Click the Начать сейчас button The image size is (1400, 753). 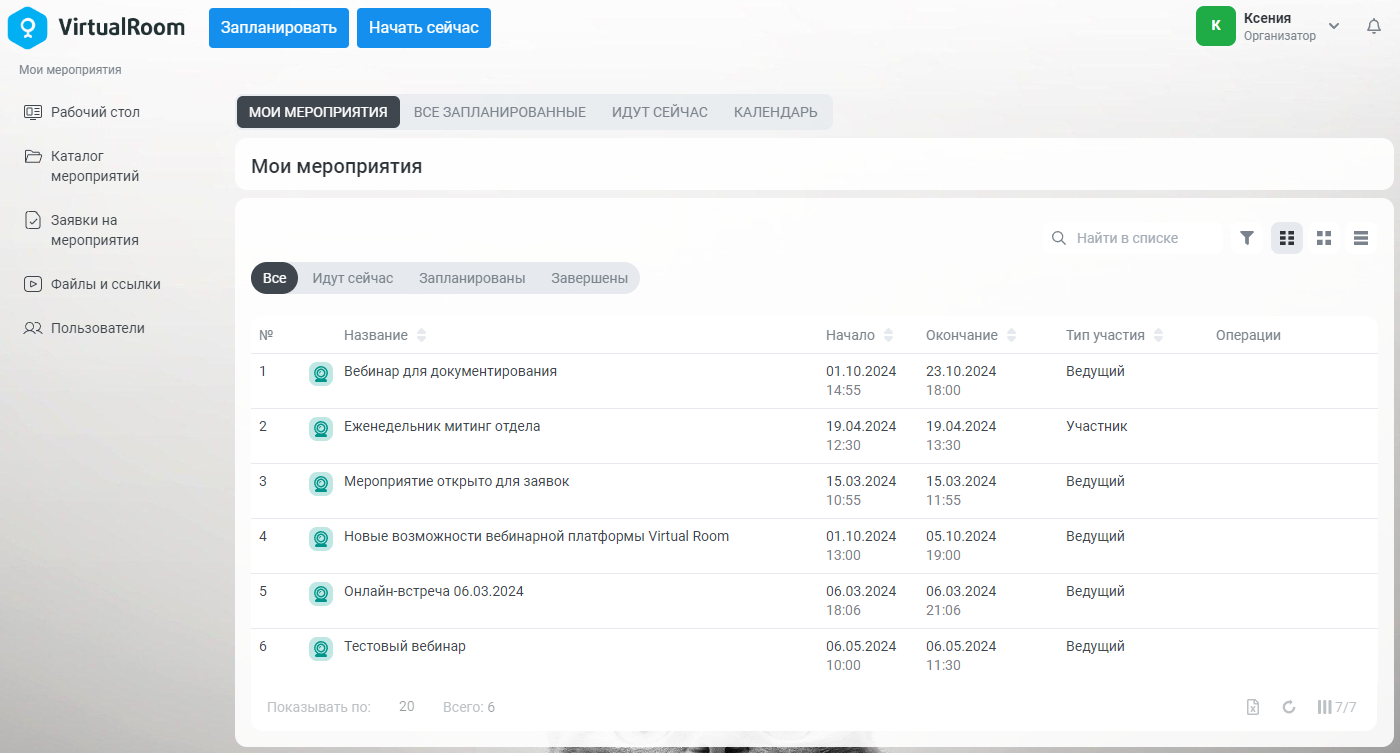[x=424, y=27]
